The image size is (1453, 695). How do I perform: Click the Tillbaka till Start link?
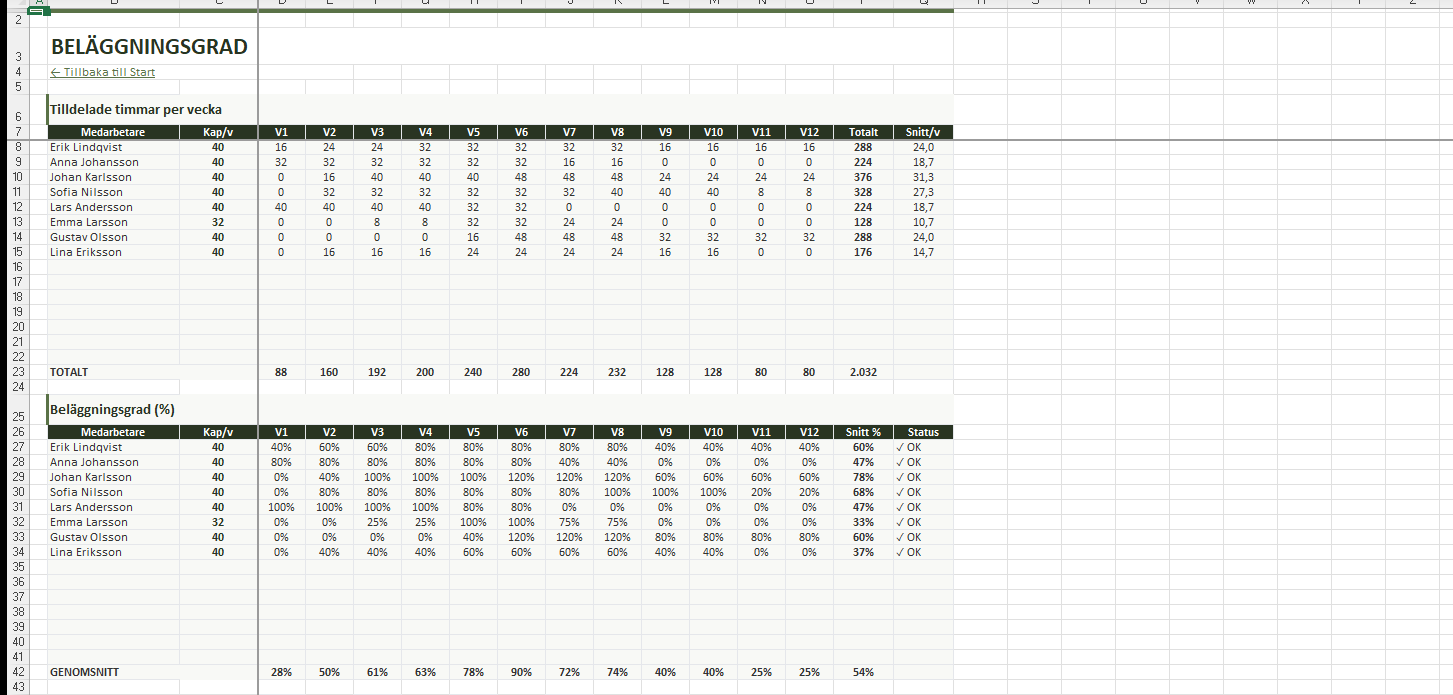102,72
